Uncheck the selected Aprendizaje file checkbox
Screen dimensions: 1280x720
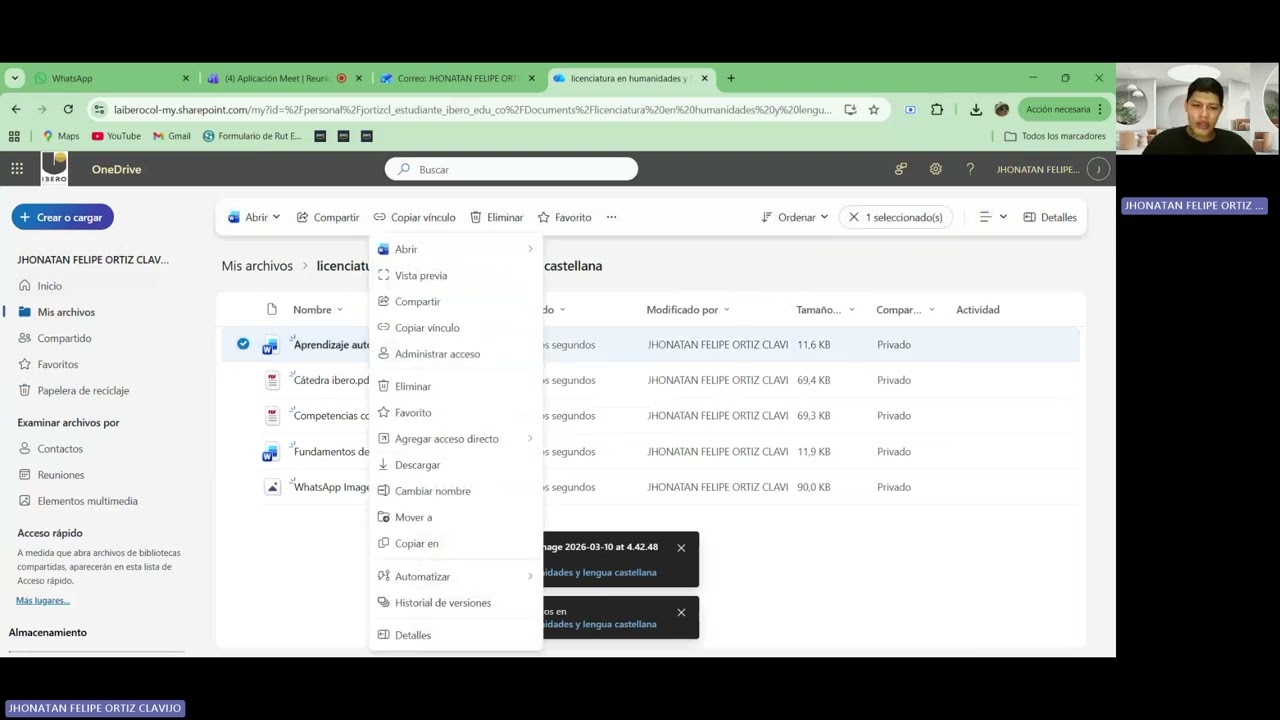243,344
